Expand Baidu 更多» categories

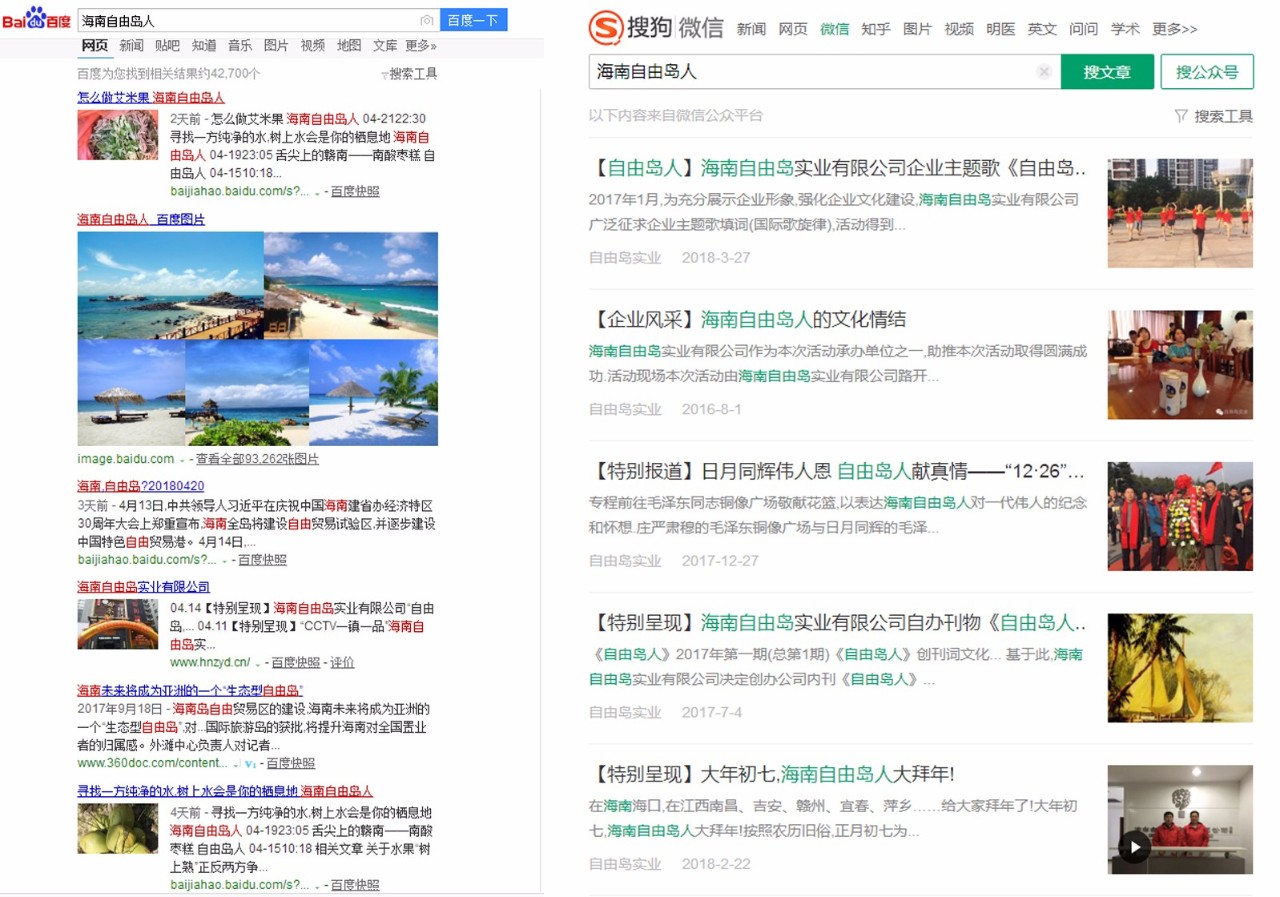420,46
